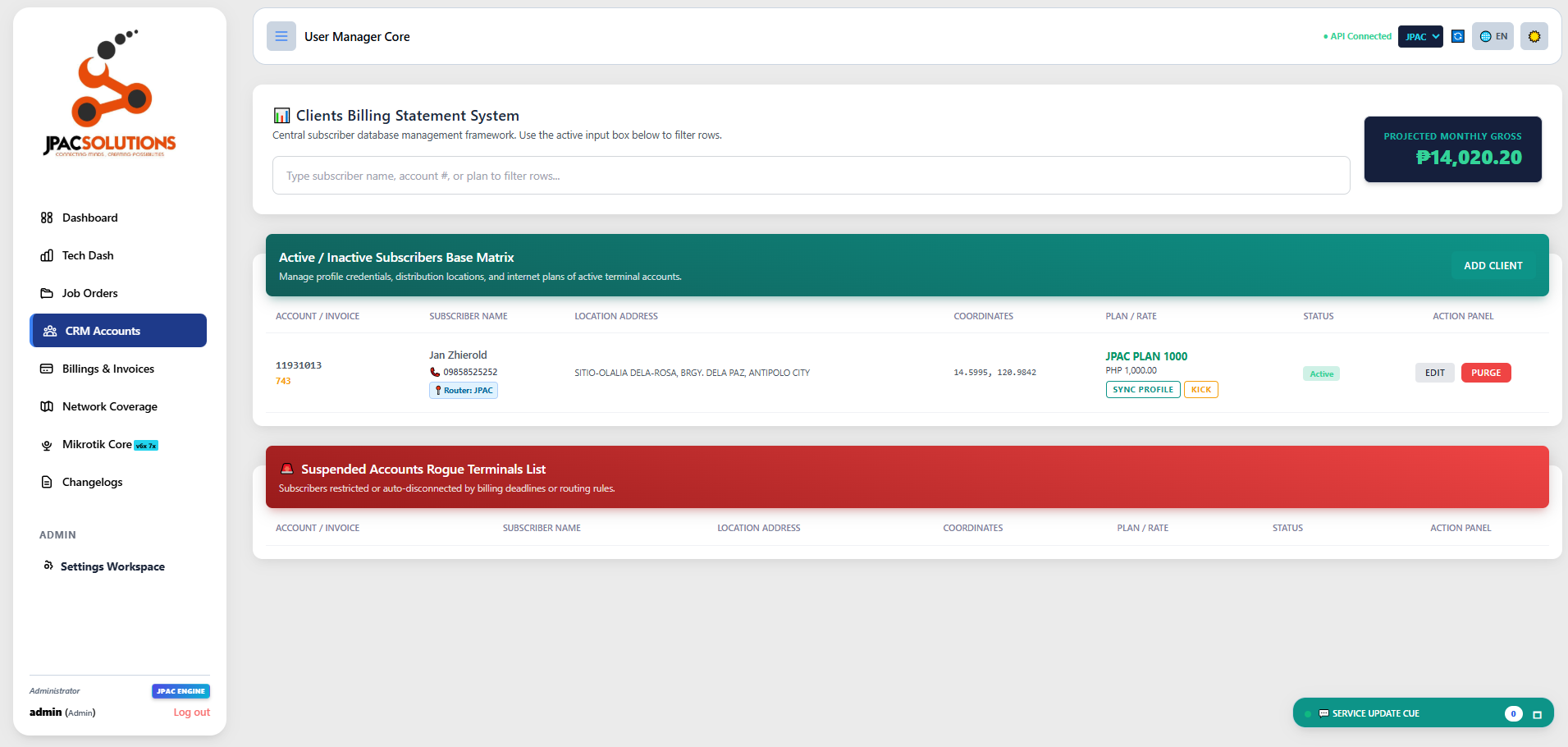Image resolution: width=1568 pixels, height=747 pixels.
Task: Select account number 11931013
Action: tap(299, 365)
